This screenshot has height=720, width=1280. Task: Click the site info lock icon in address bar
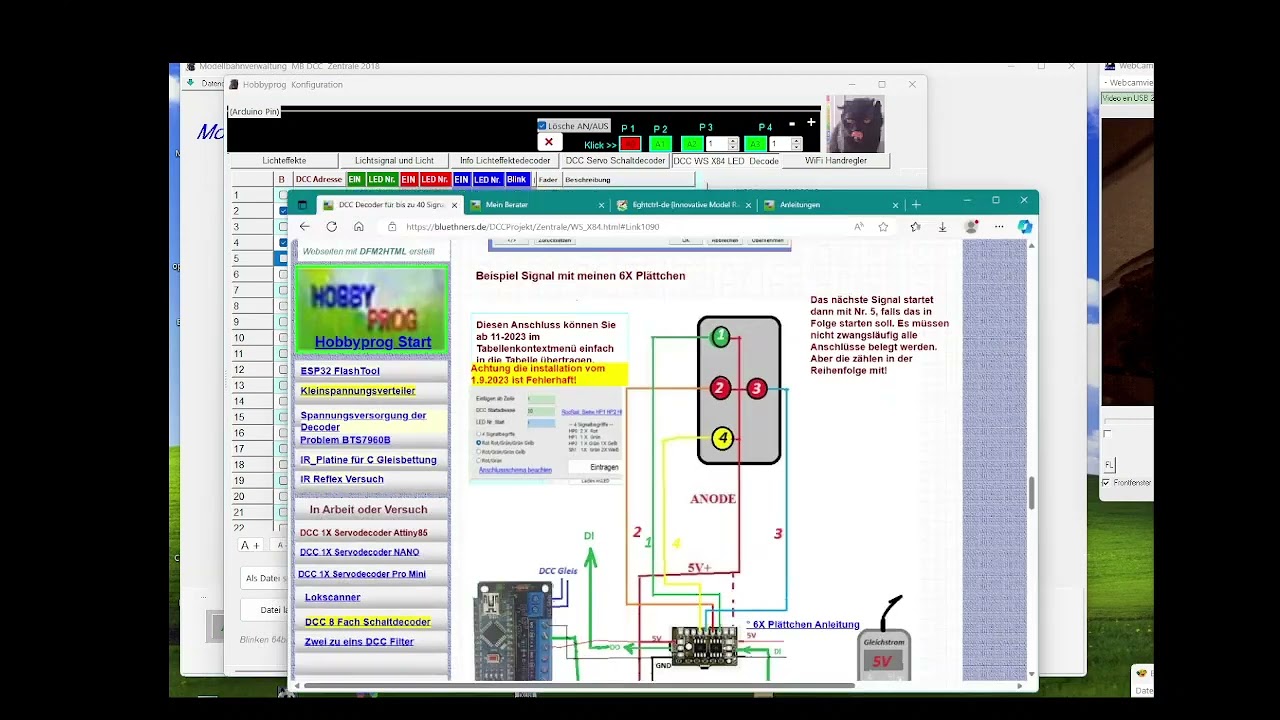point(393,227)
